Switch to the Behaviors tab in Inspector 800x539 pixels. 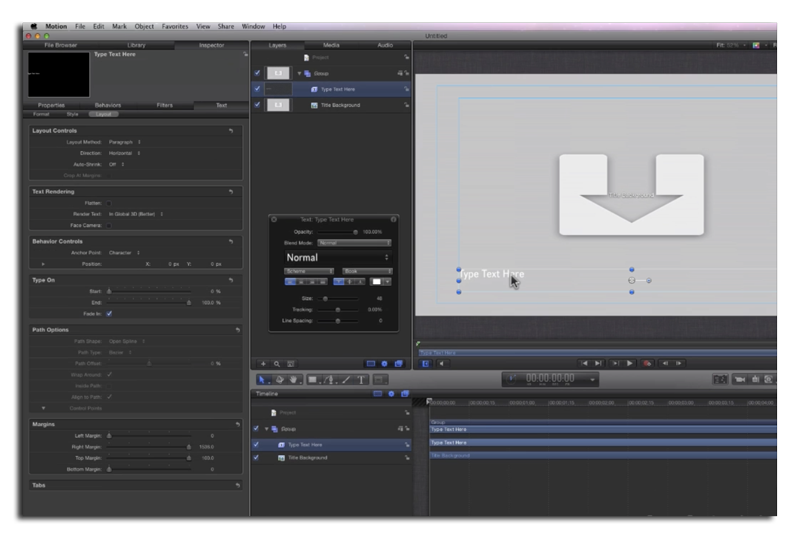click(x=107, y=104)
